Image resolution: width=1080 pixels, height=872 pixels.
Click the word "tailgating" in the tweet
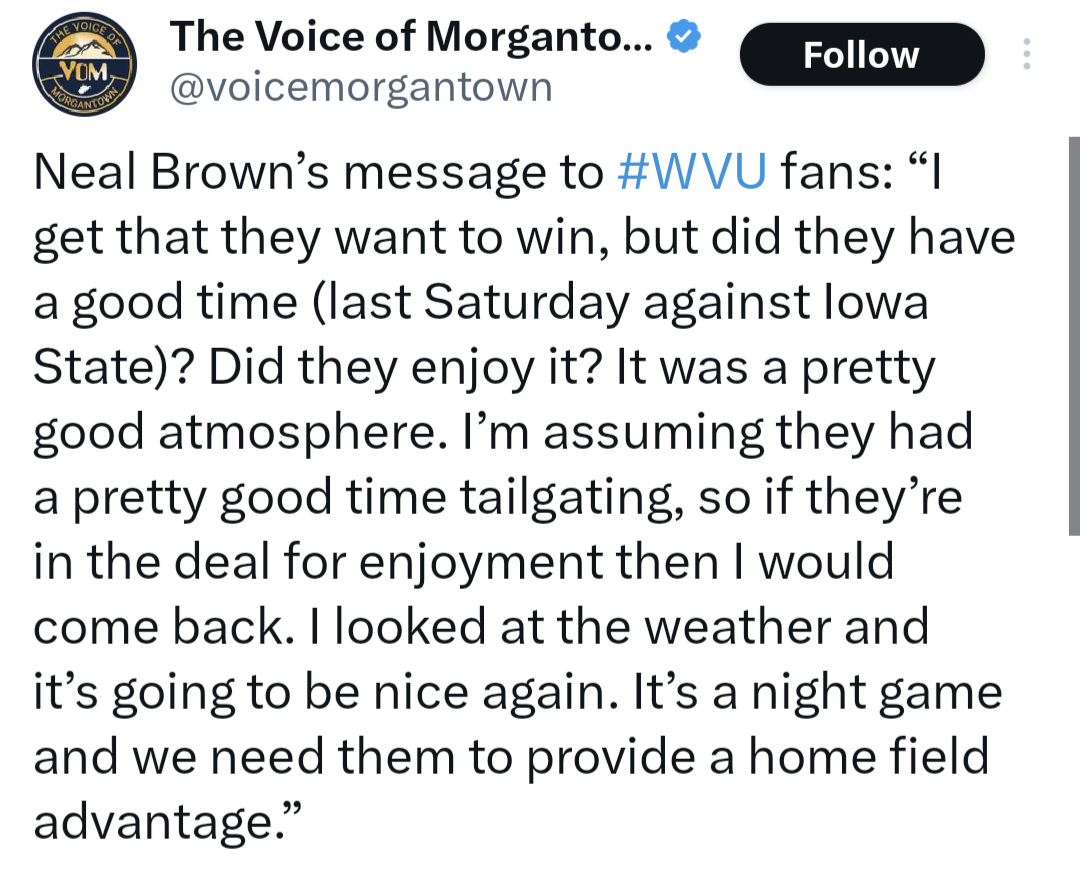(542, 497)
